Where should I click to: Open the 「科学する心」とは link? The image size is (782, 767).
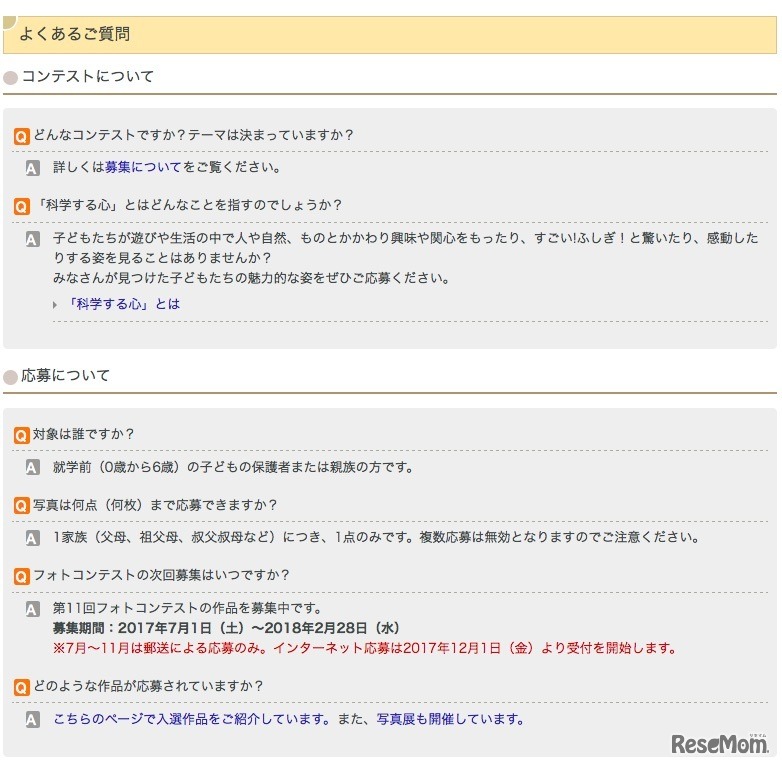click(x=124, y=303)
